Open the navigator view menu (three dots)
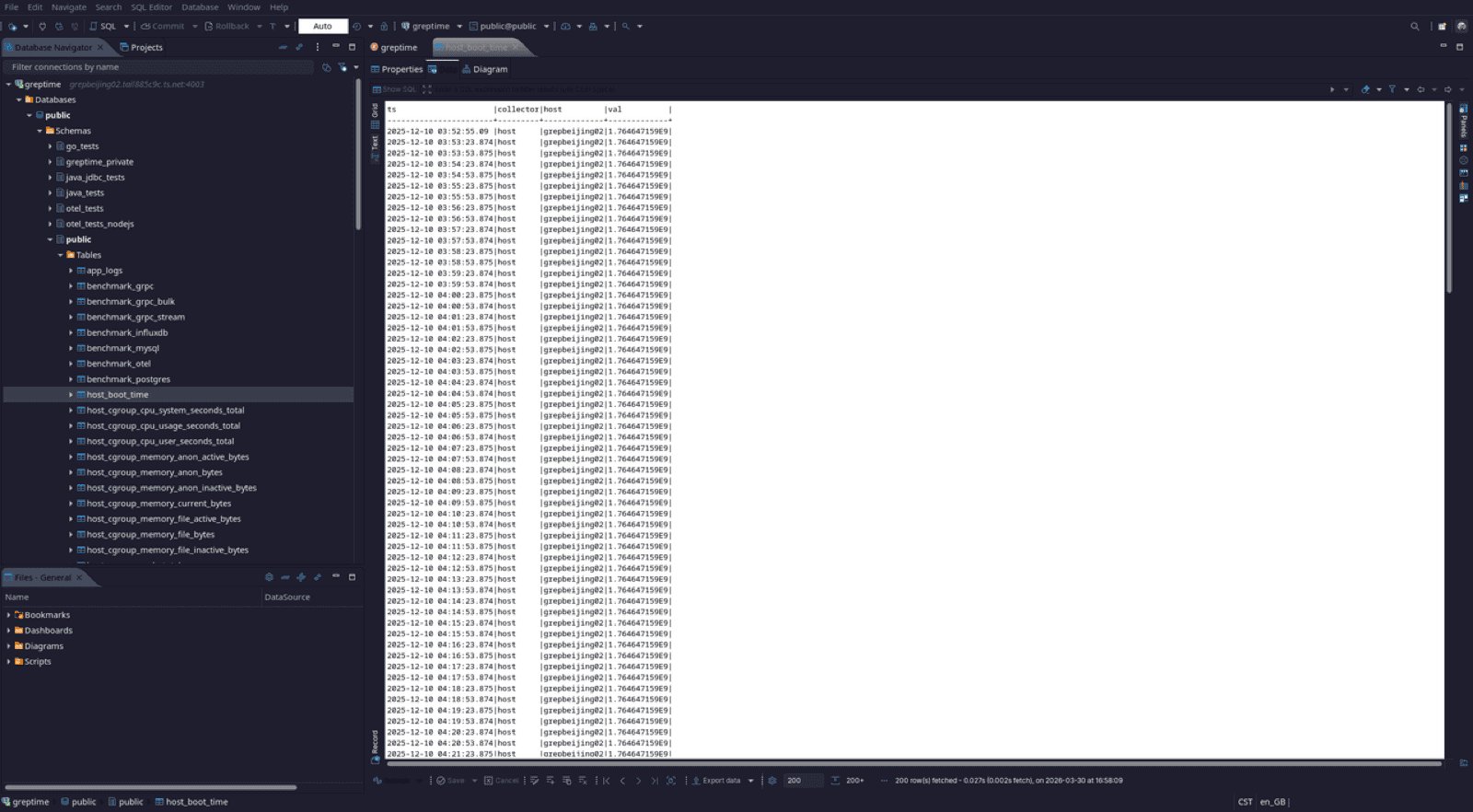1473x812 pixels. click(x=318, y=47)
